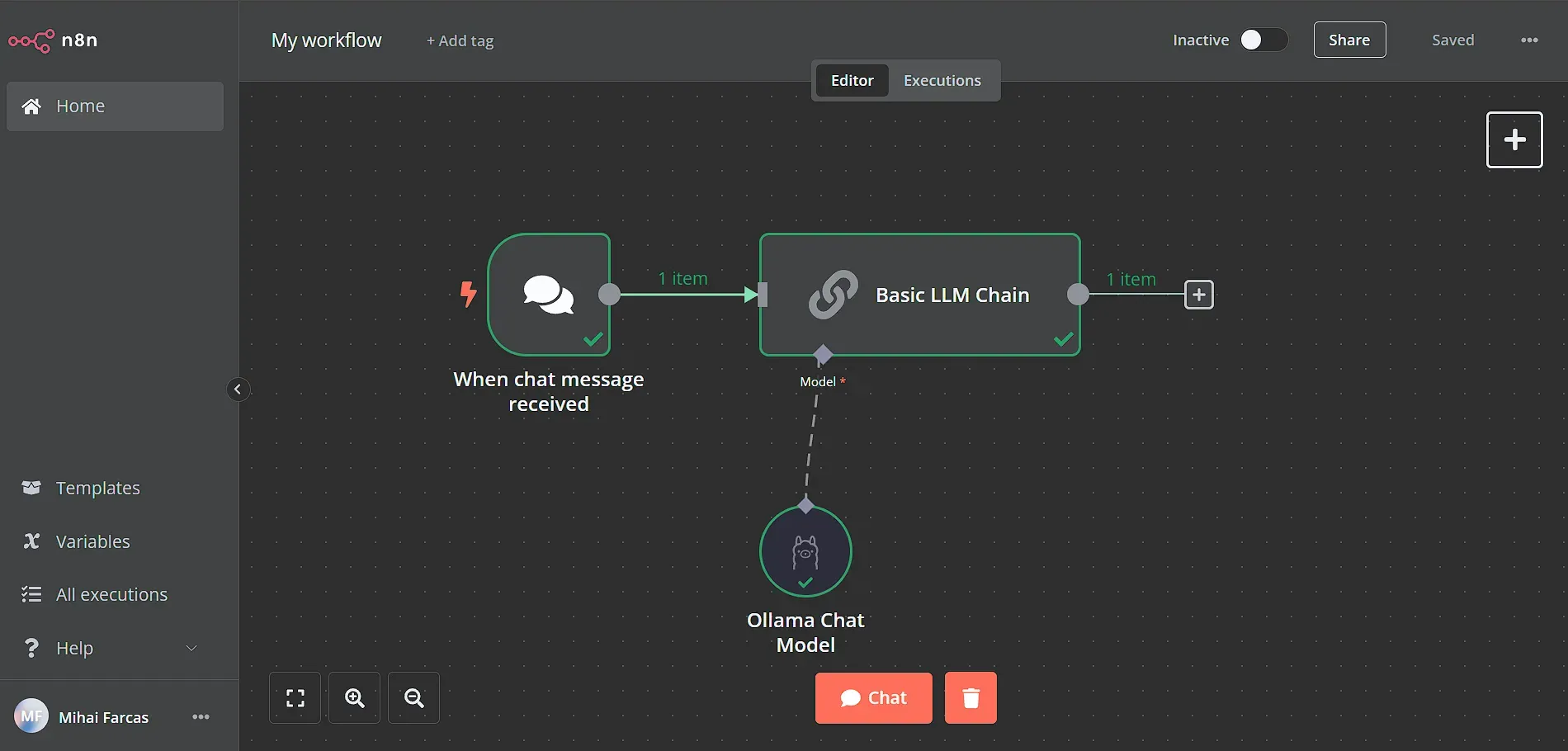Click the check mark on Ollama Chat Model

pyautogui.click(x=805, y=583)
